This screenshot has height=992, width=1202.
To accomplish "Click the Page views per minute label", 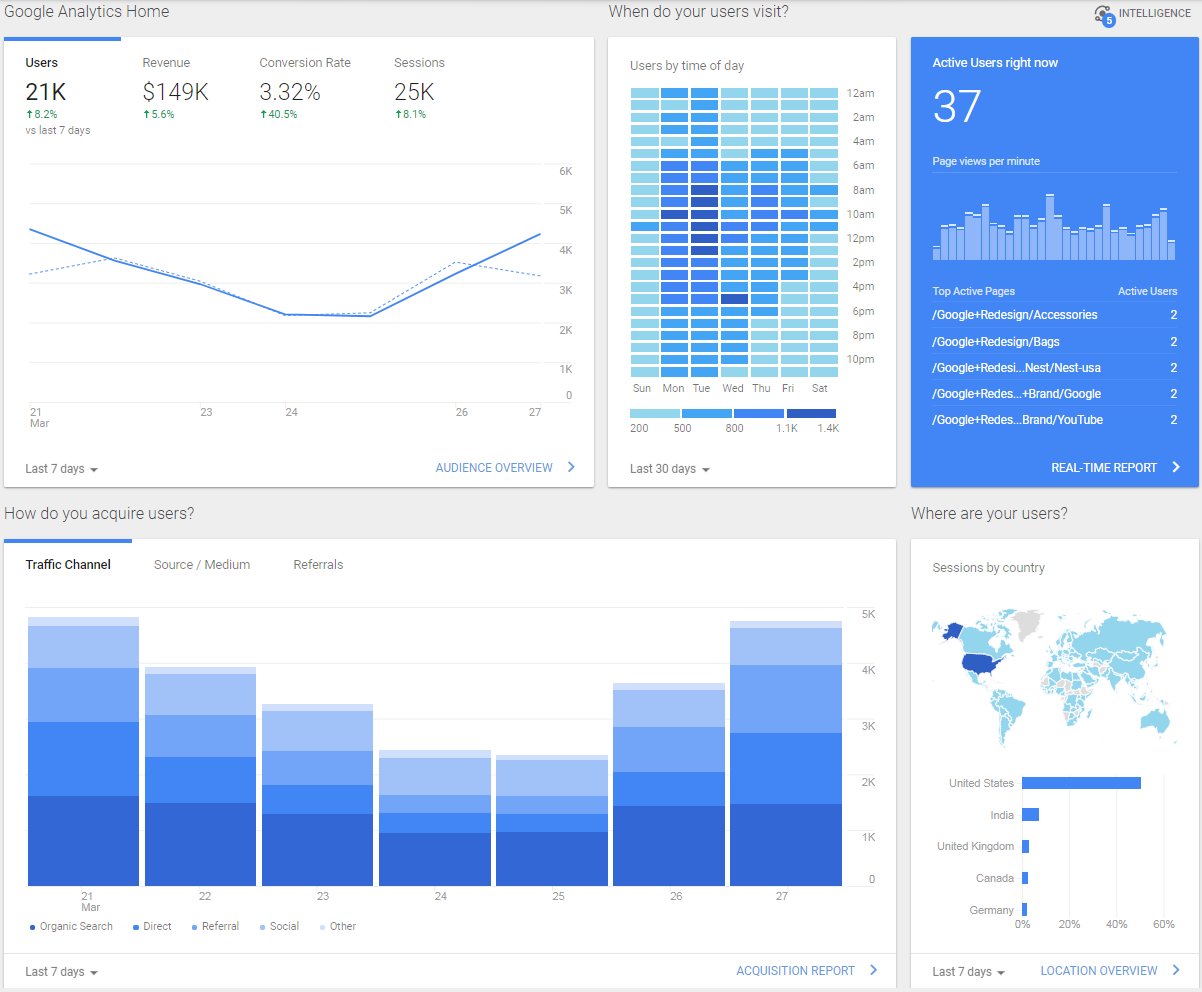I will (x=986, y=162).
